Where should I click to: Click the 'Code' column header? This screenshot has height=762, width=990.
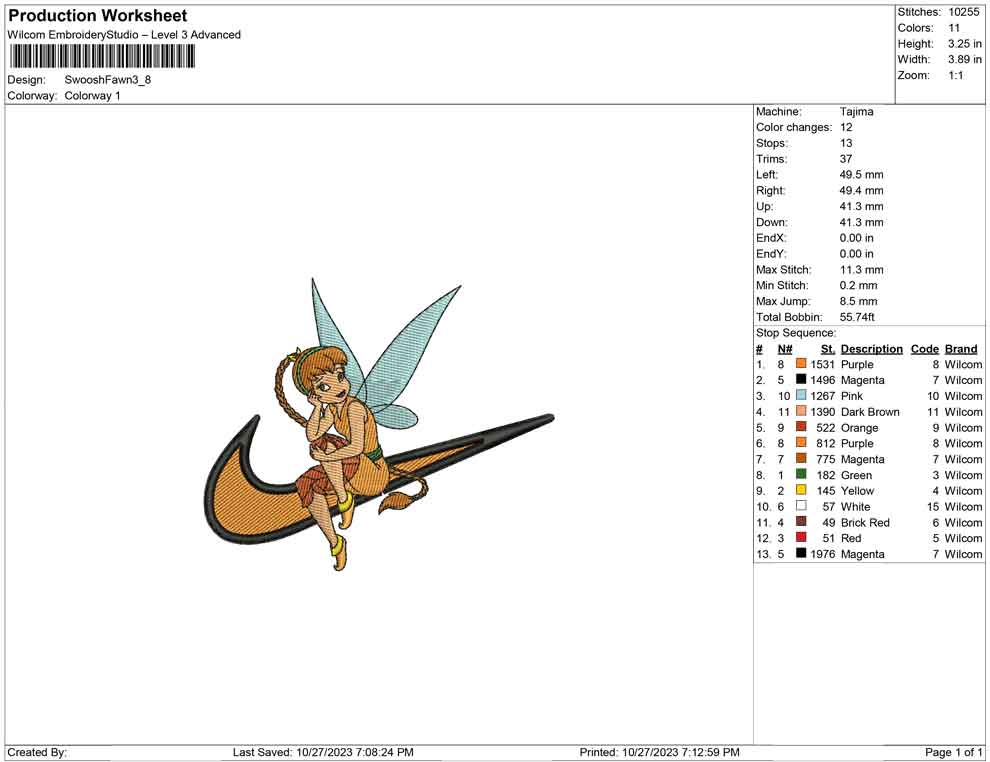[x=925, y=349]
